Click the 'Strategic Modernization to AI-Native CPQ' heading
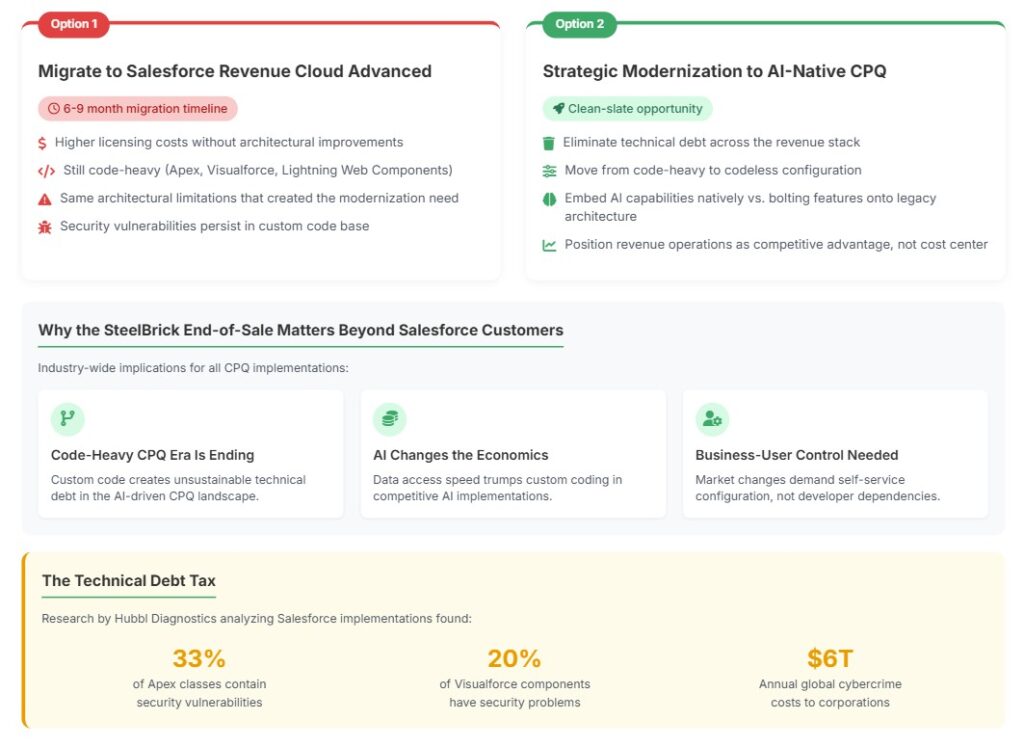This screenshot has width=1024, height=747. click(714, 71)
